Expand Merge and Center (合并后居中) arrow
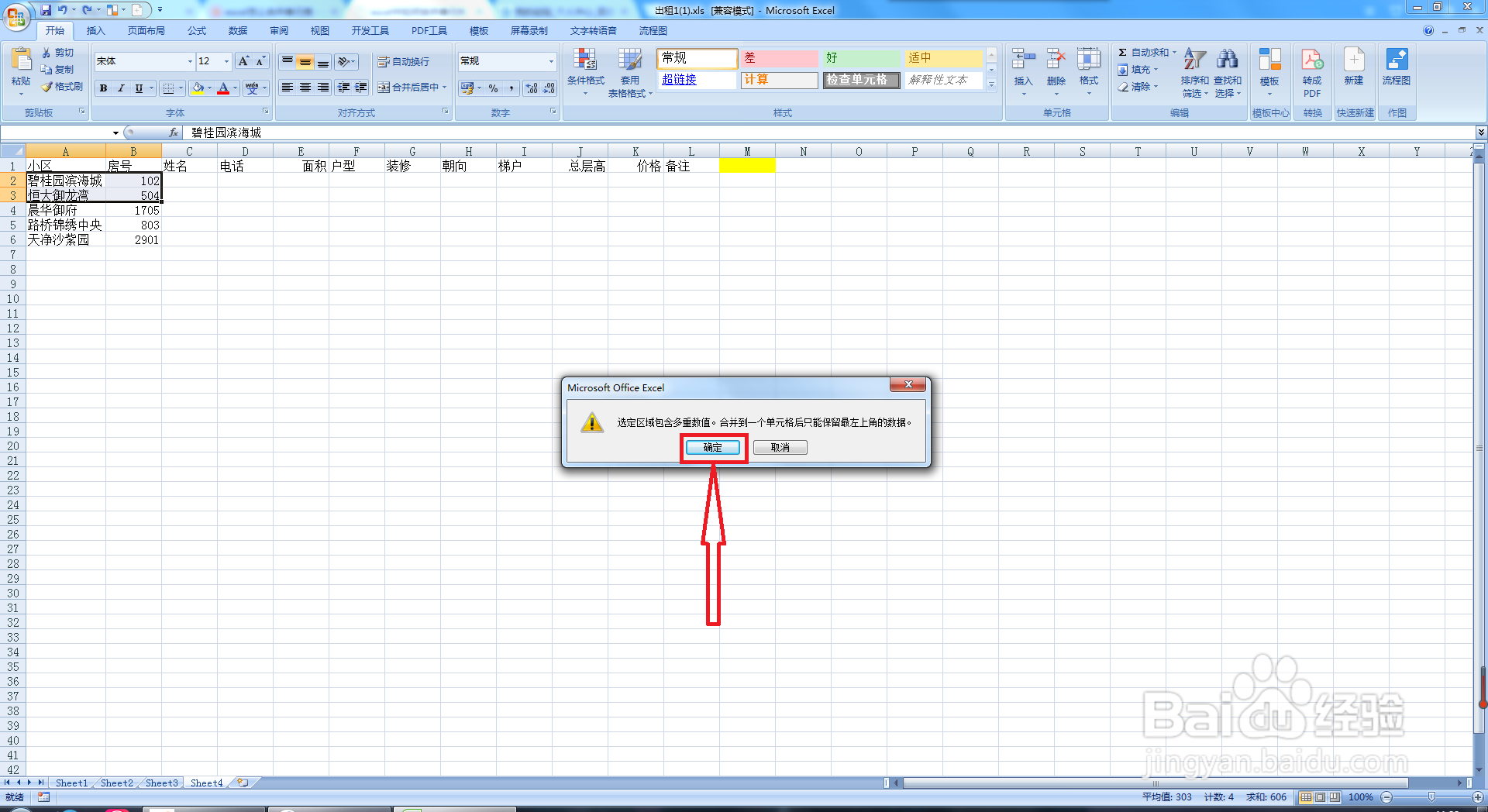The image size is (1488, 812). [x=445, y=88]
